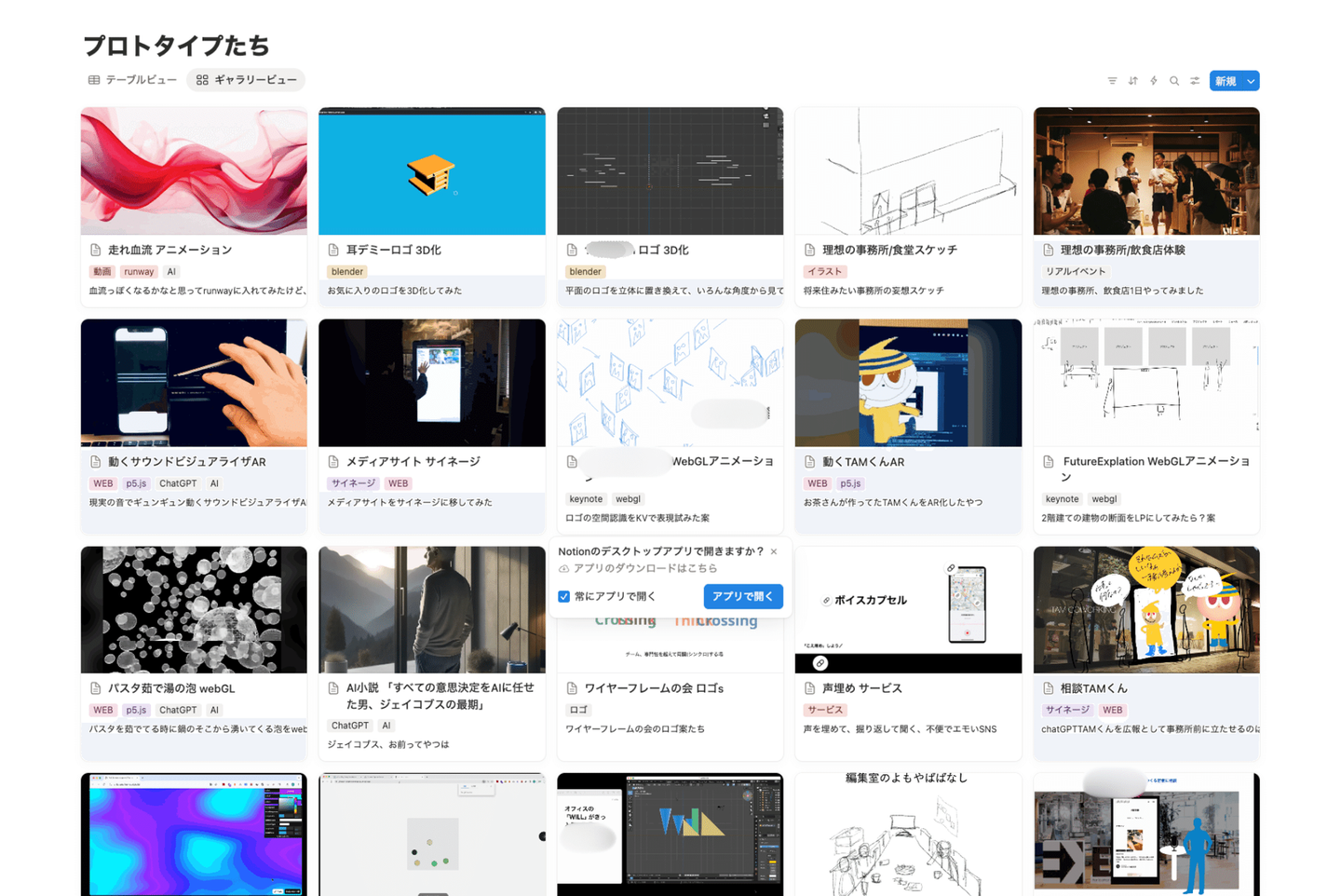Screen dimensions: 1341x896
Task: Open the 編集室のよもやばなし sketch thumbnail
Action: tap(908, 835)
